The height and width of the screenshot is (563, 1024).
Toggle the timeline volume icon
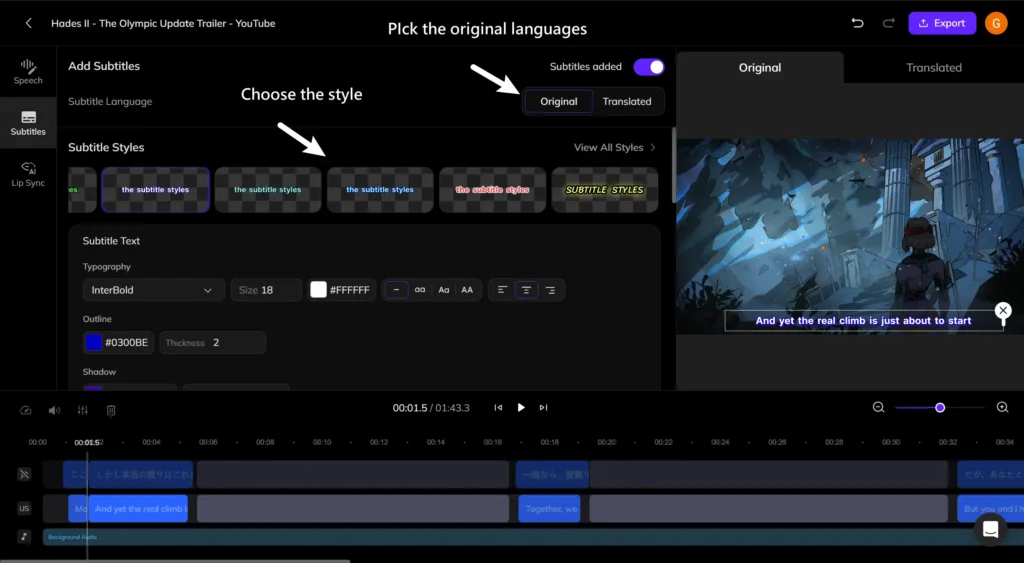pyautogui.click(x=54, y=410)
